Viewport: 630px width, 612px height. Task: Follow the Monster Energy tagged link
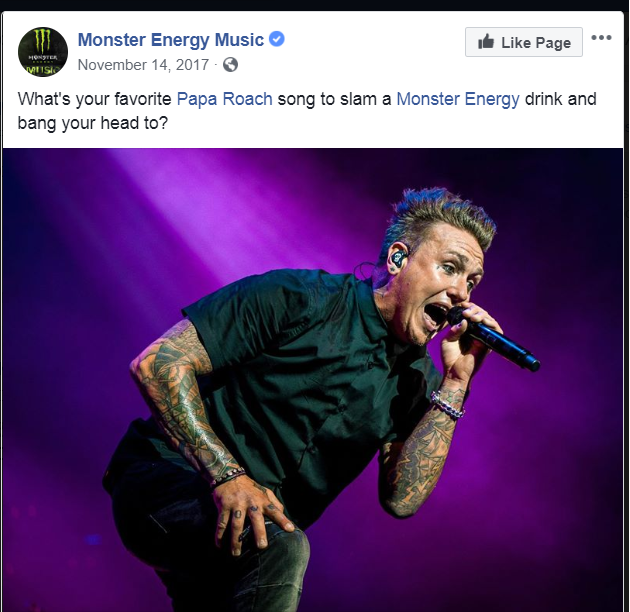pyautogui.click(x=458, y=99)
